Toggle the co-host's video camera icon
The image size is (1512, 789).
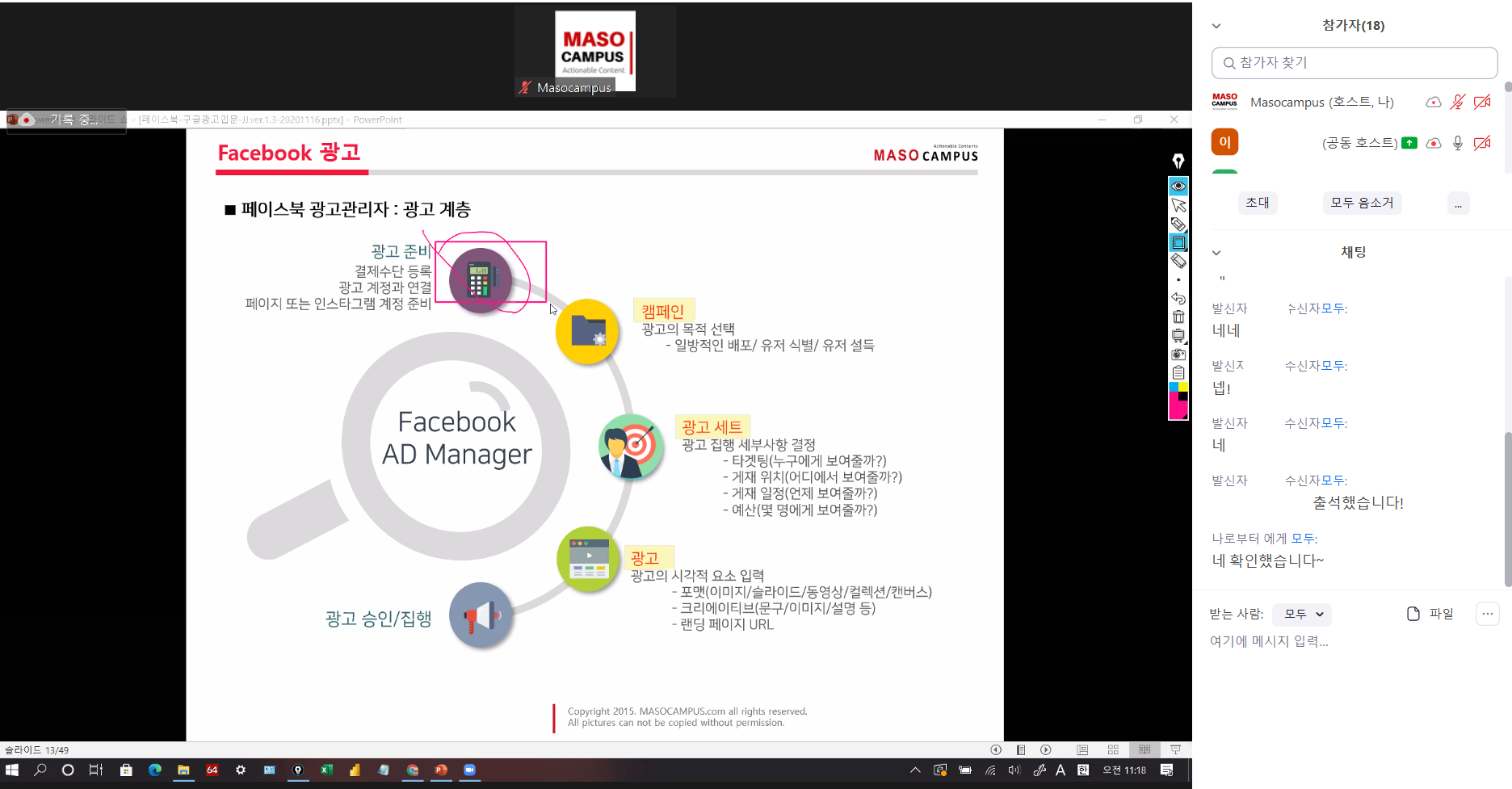(x=1482, y=143)
